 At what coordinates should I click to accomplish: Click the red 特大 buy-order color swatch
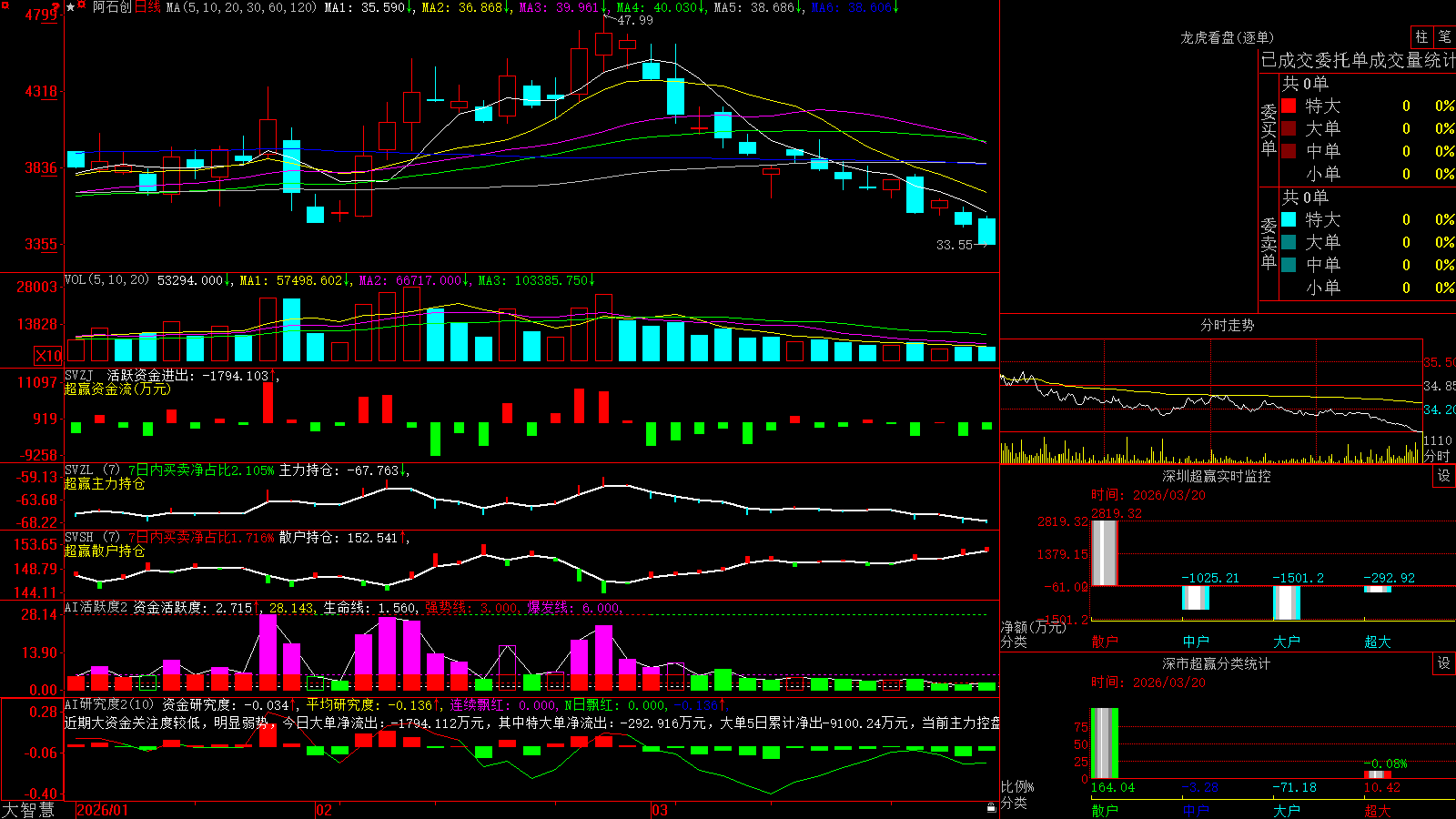click(x=1289, y=106)
